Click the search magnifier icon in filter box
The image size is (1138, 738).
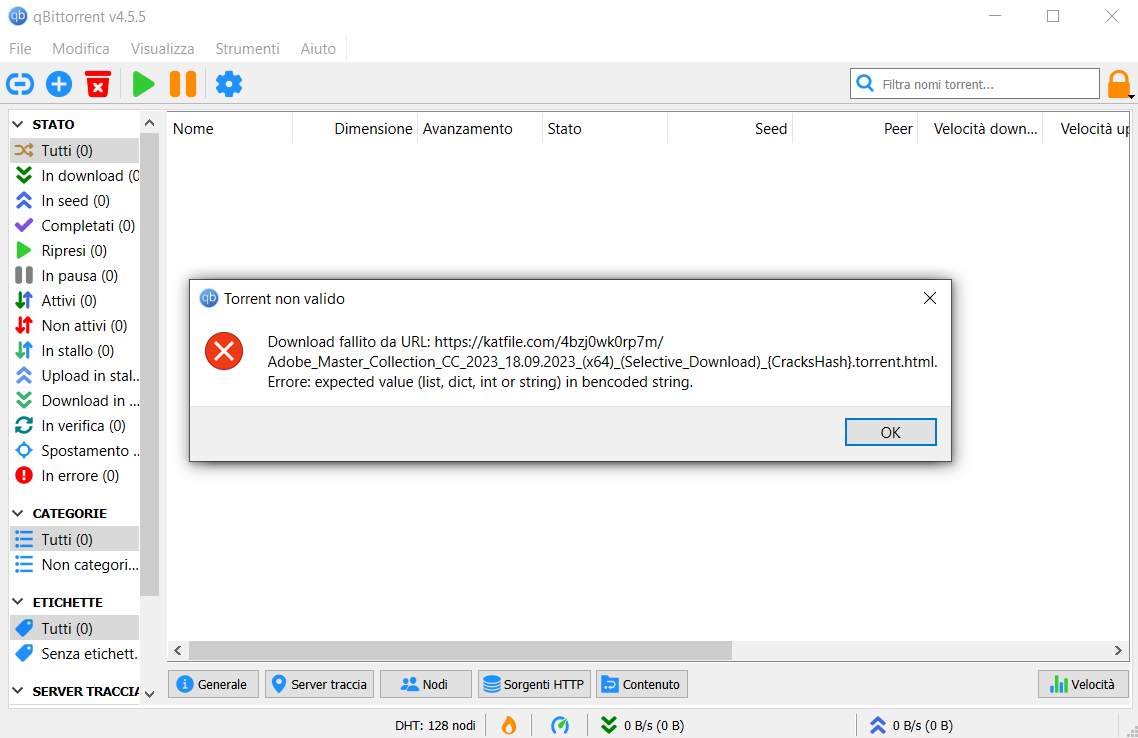click(x=865, y=83)
